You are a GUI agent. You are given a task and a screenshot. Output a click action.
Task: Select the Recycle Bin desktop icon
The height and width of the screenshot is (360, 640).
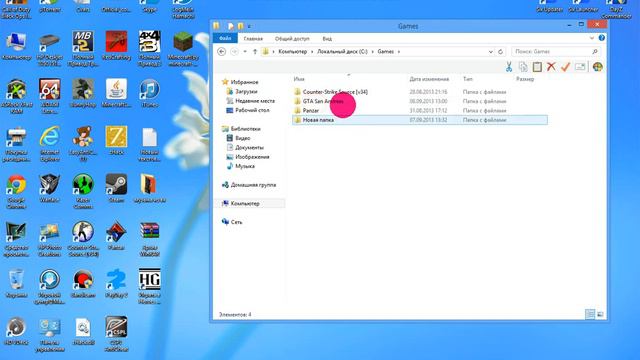(x=16, y=280)
